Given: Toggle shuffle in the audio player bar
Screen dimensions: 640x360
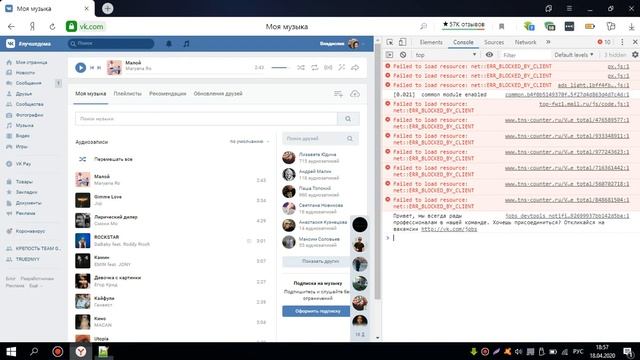Looking at the screenshot, I should 301,67.
